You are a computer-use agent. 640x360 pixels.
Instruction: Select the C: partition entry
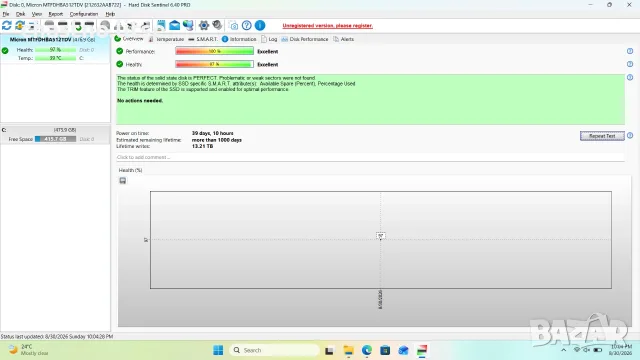[55, 135]
